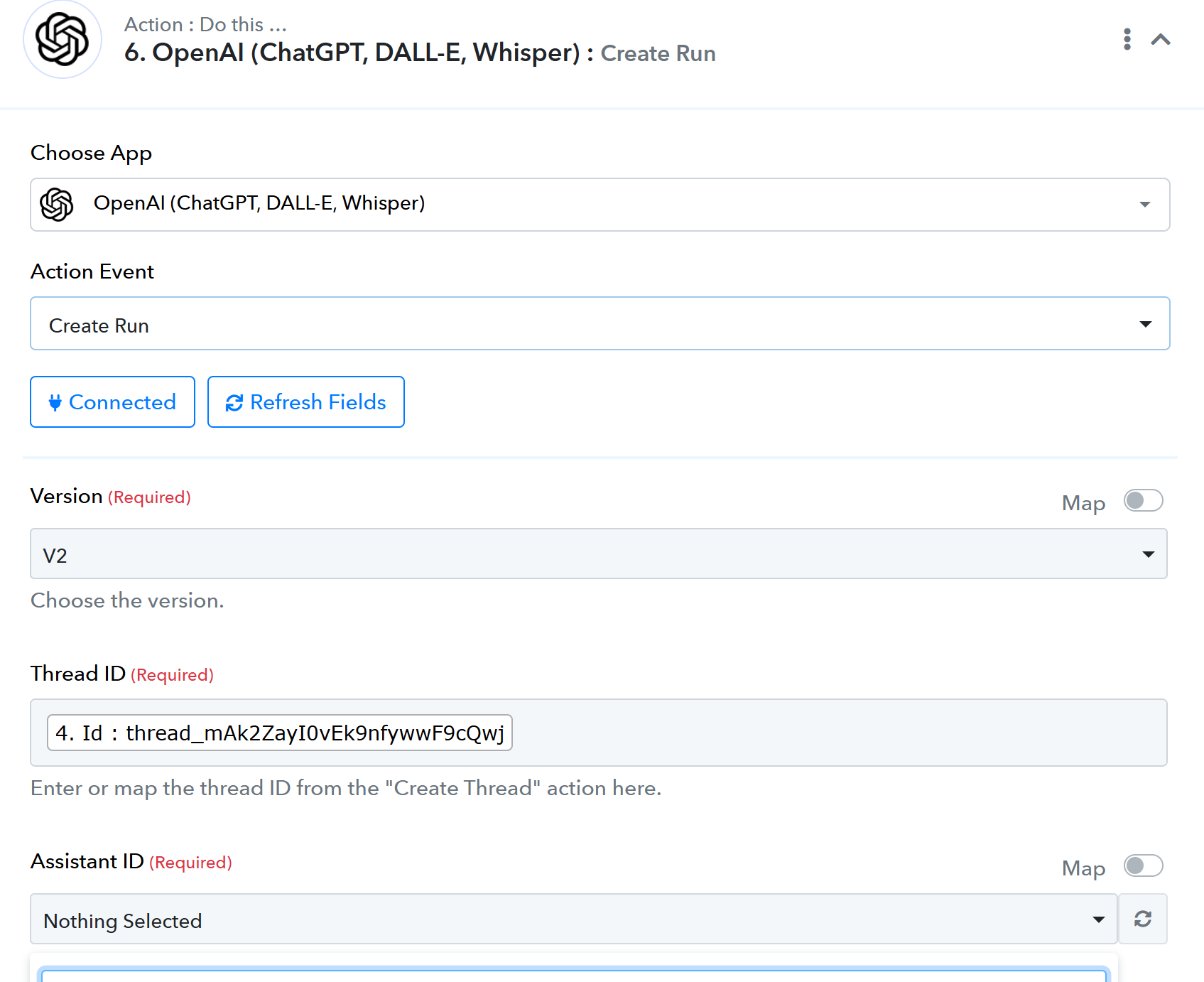Image resolution: width=1204 pixels, height=982 pixels.
Task: Click the OpenAI icon inside Choose App field
Action: point(57,205)
